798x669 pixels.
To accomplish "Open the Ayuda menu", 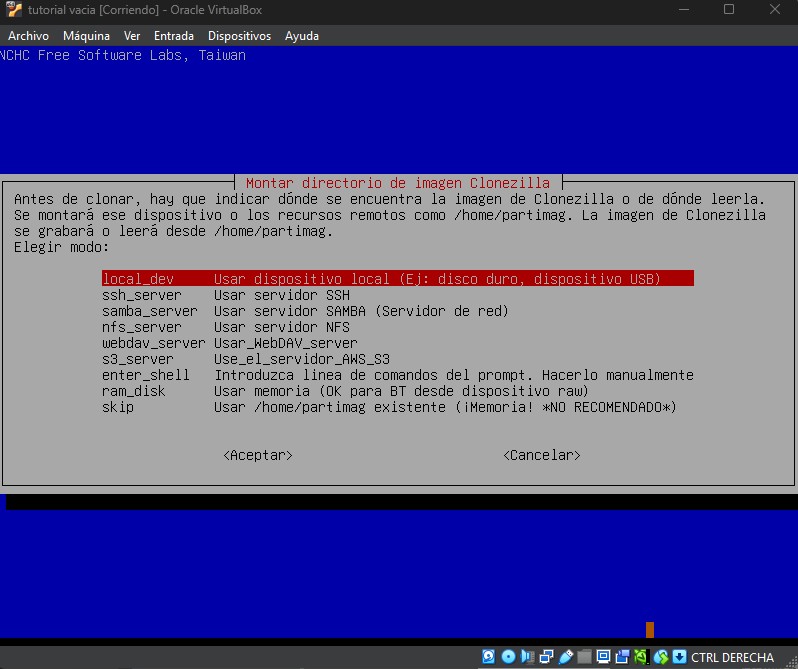I will [302, 36].
